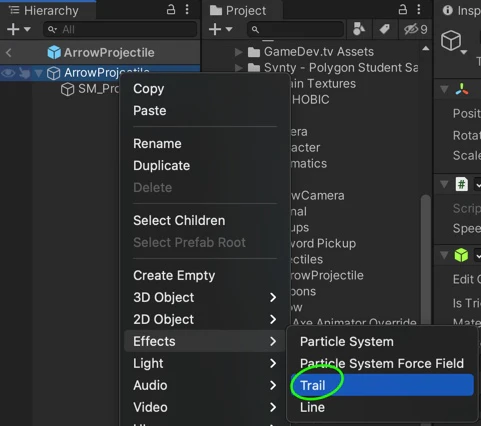Choose Duplicate from the context menu

[x=162, y=166]
